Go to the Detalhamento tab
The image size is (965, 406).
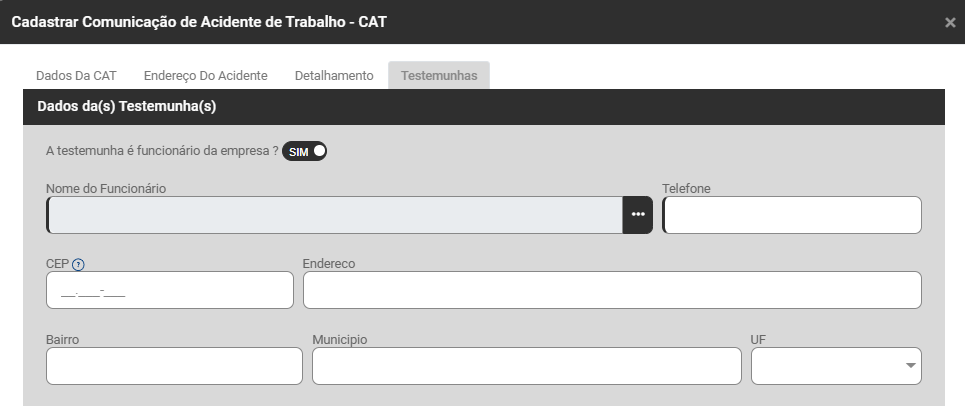point(334,75)
